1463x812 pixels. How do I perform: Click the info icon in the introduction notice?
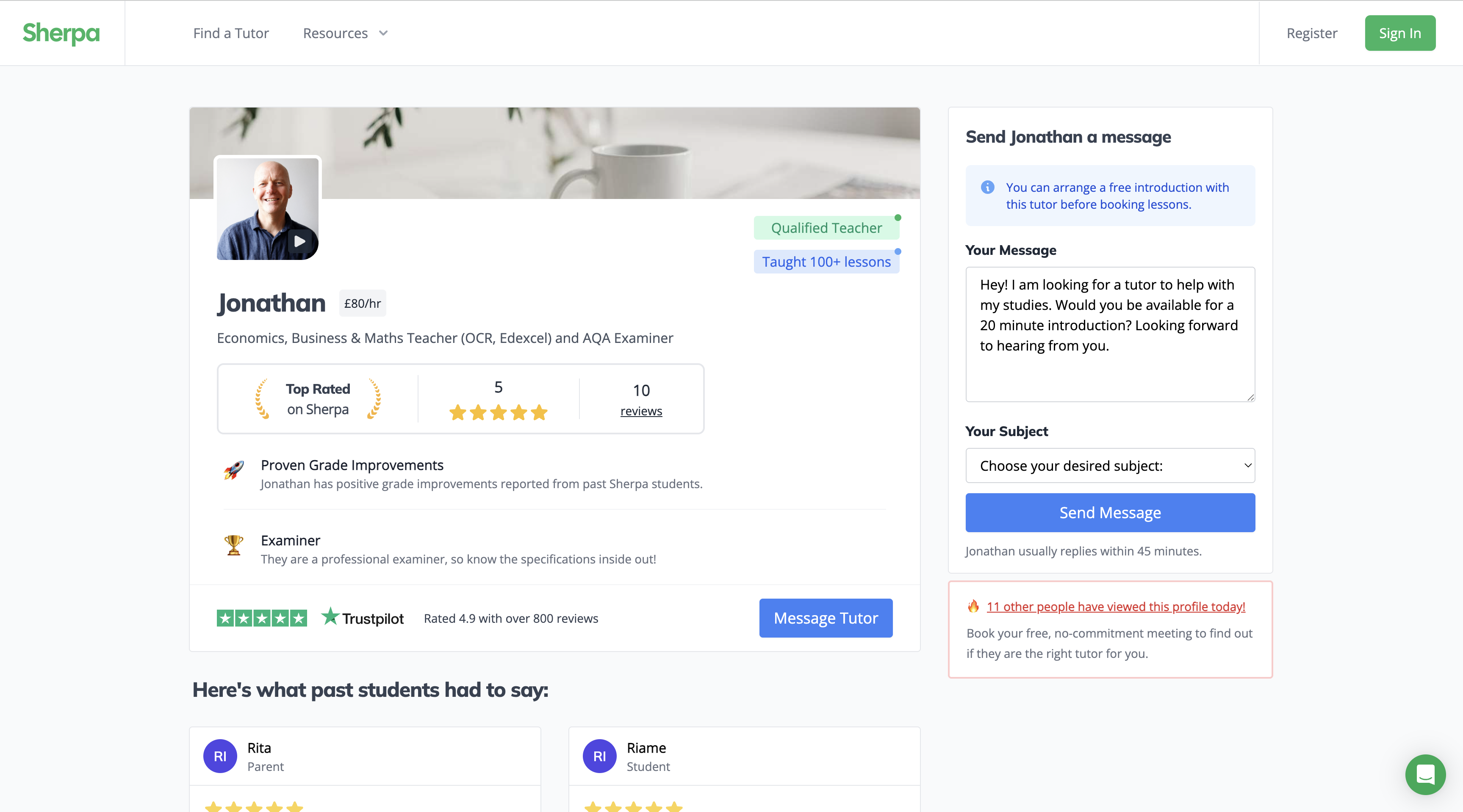pos(988,188)
